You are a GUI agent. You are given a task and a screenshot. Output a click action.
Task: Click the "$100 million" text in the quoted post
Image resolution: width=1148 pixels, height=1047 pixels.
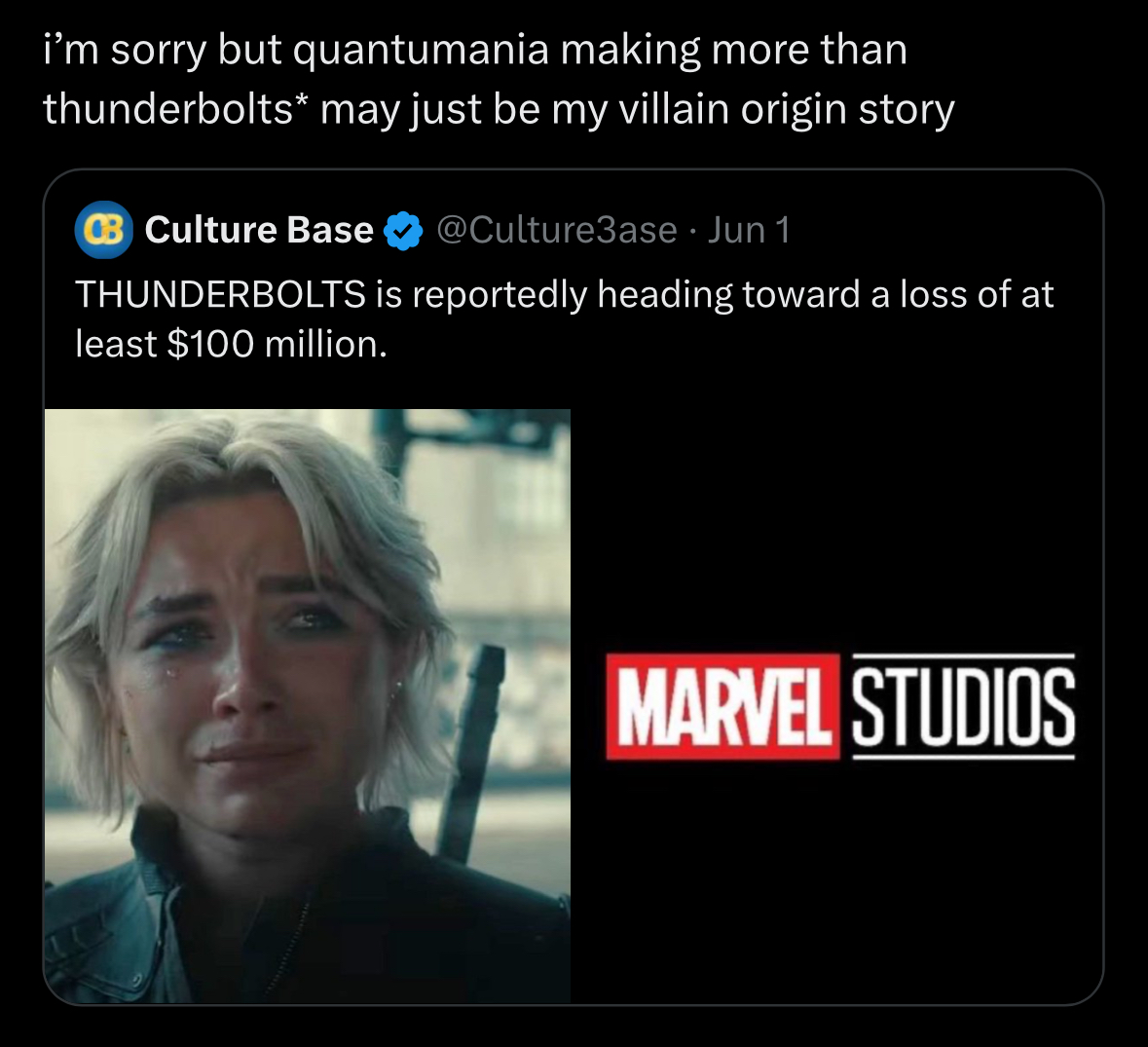coord(276,343)
